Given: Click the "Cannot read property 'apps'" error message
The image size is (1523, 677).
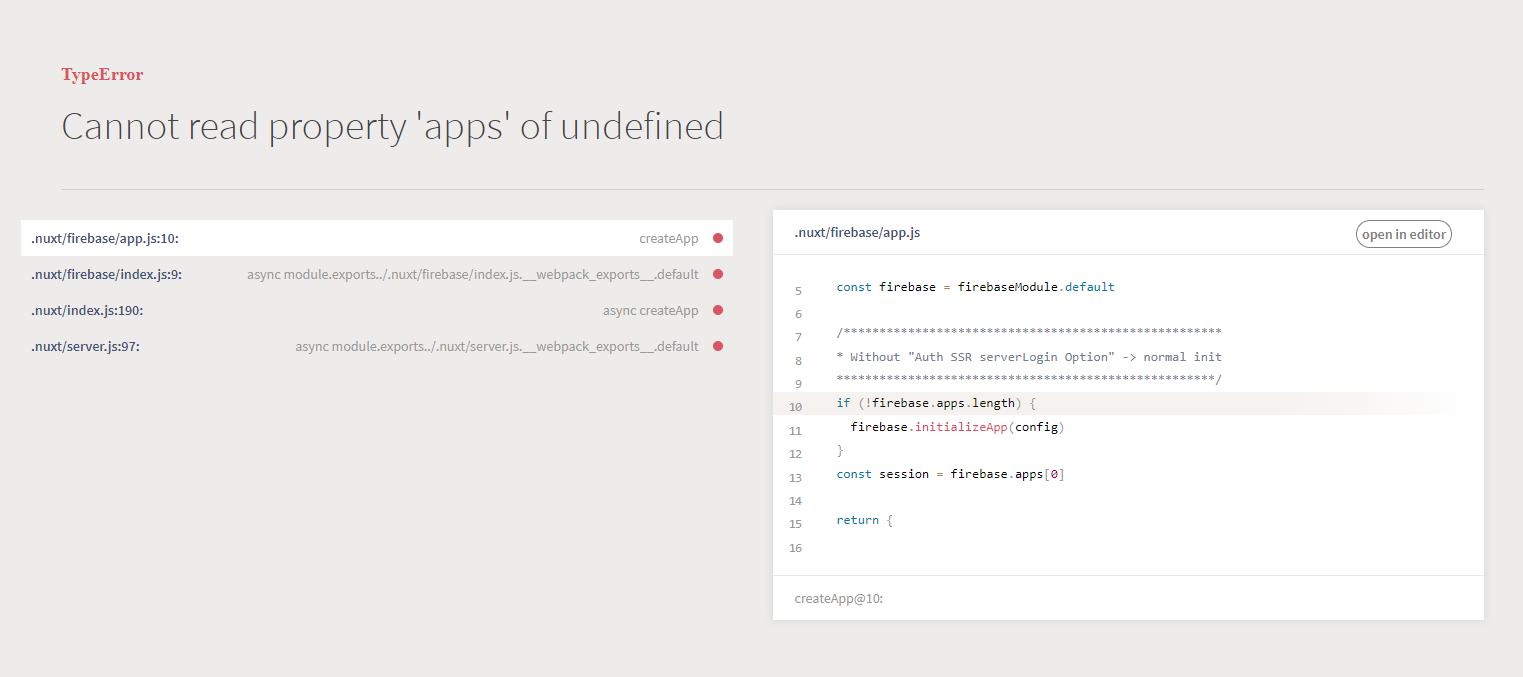Looking at the screenshot, I should click(x=392, y=127).
